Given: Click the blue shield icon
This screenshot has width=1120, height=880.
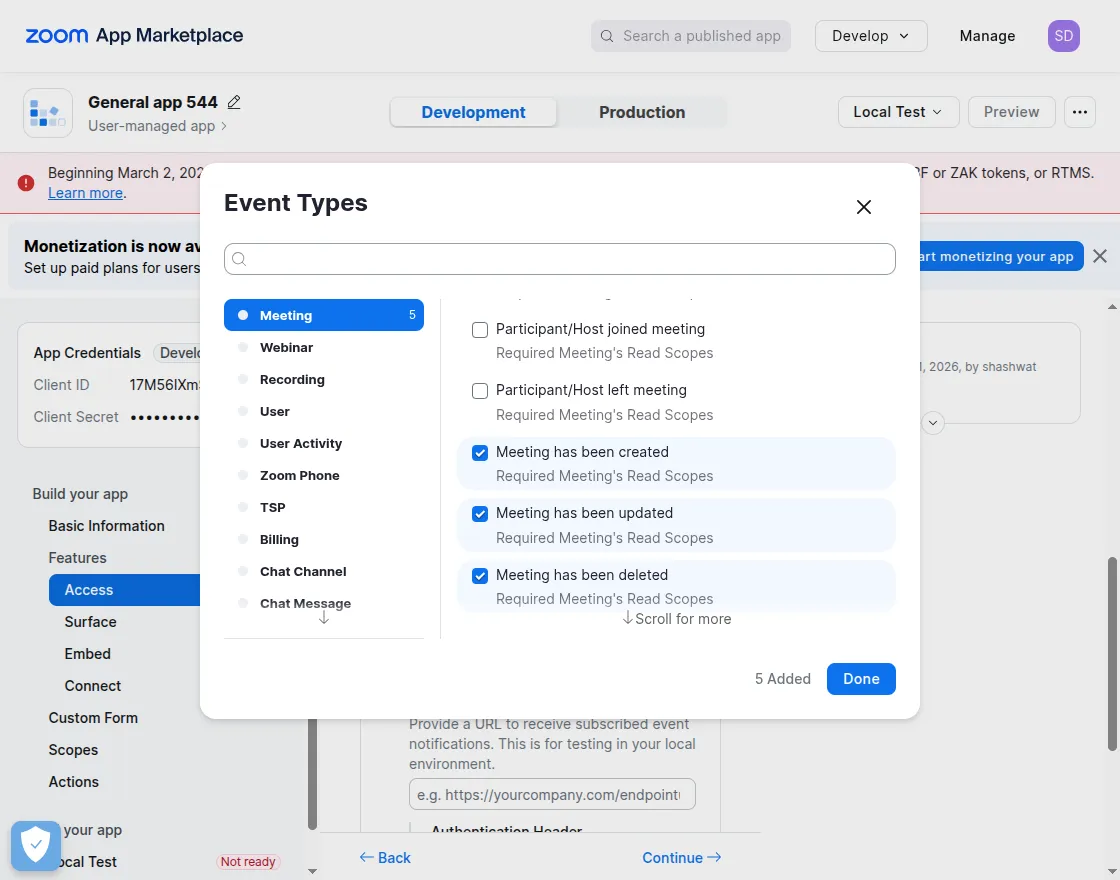Looking at the screenshot, I should tap(36, 846).
